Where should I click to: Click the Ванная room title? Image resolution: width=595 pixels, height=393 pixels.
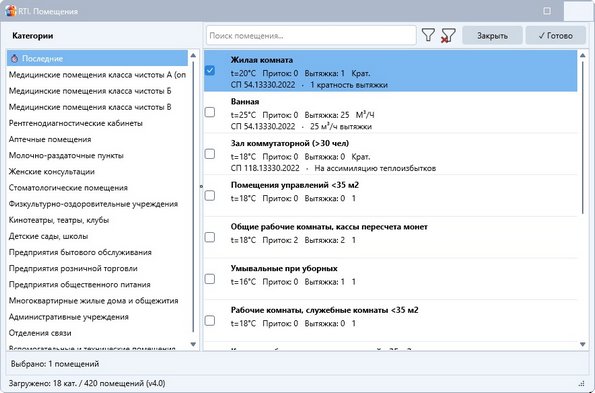[245, 102]
